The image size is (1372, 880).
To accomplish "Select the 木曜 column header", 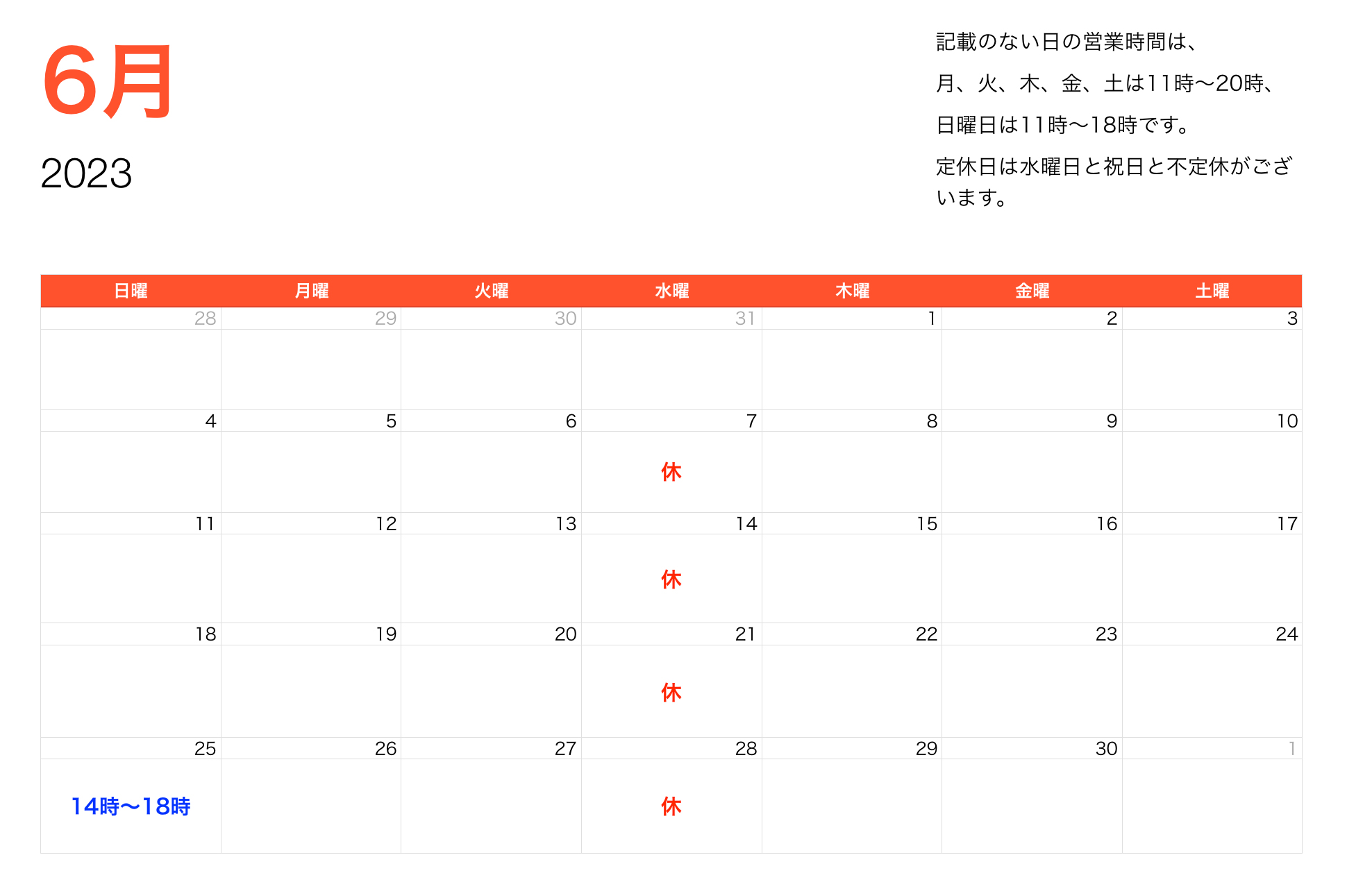I will 852,291.
